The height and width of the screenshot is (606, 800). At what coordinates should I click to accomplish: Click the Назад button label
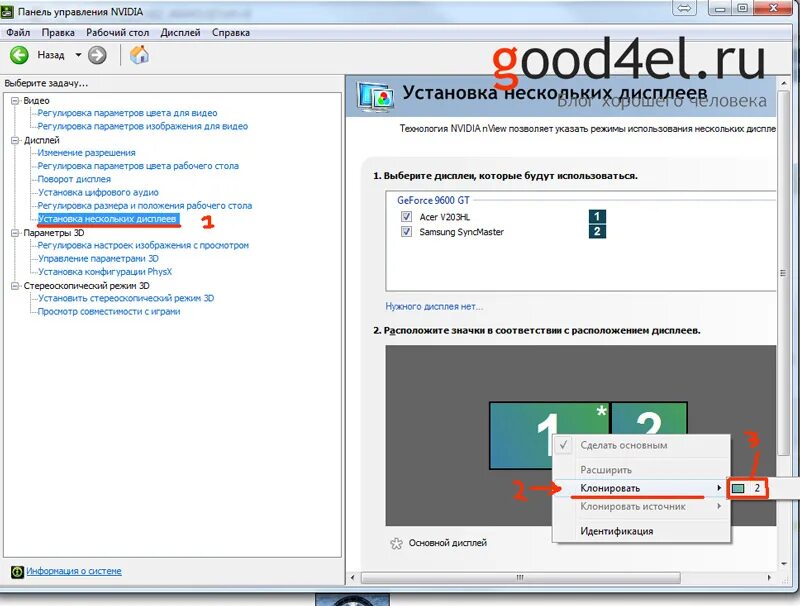[x=51, y=55]
